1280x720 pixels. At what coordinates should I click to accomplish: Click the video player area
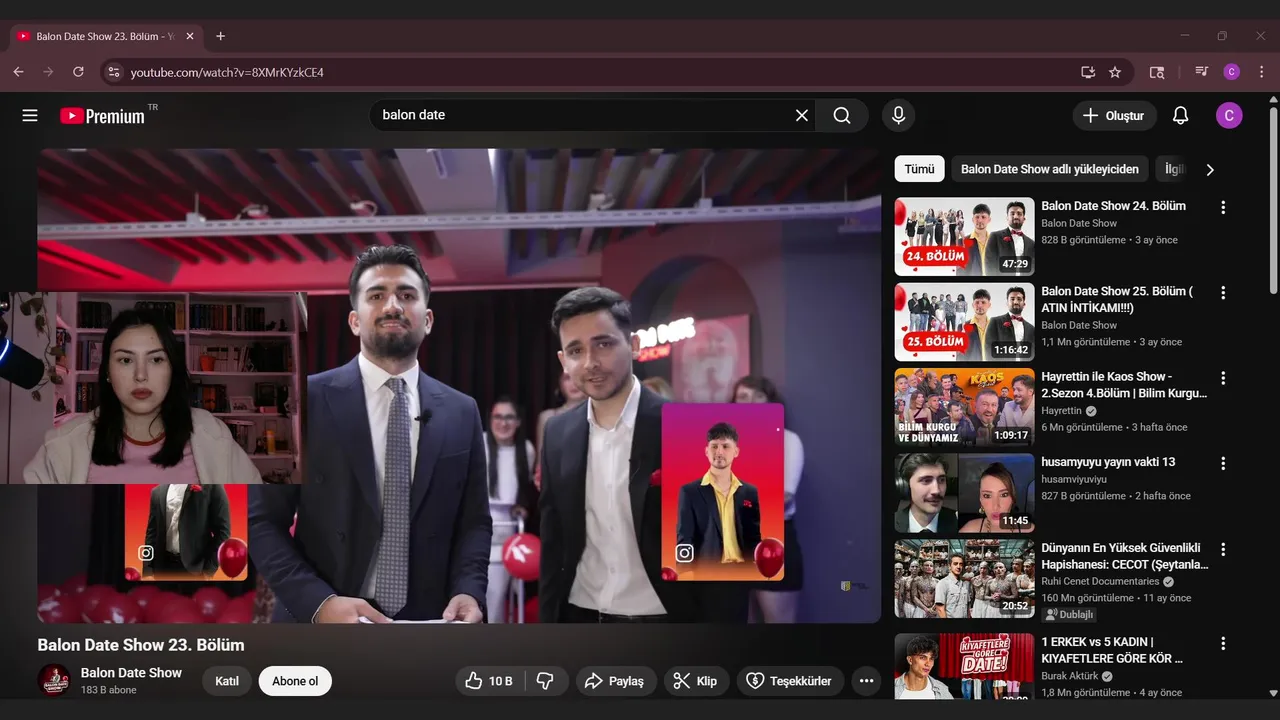[x=459, y=386]
